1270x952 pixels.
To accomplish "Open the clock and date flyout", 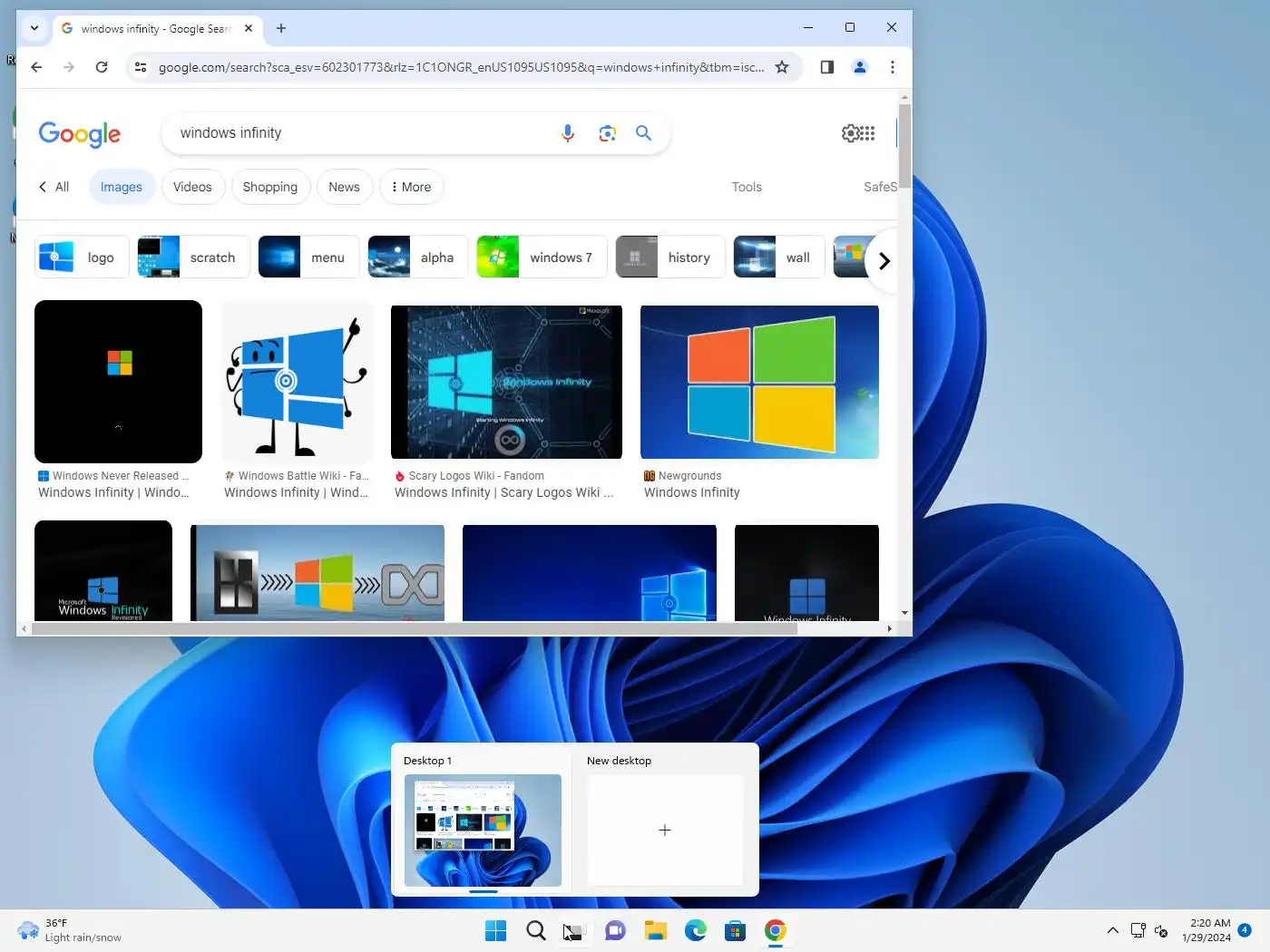I will [x=1206, y=930].
